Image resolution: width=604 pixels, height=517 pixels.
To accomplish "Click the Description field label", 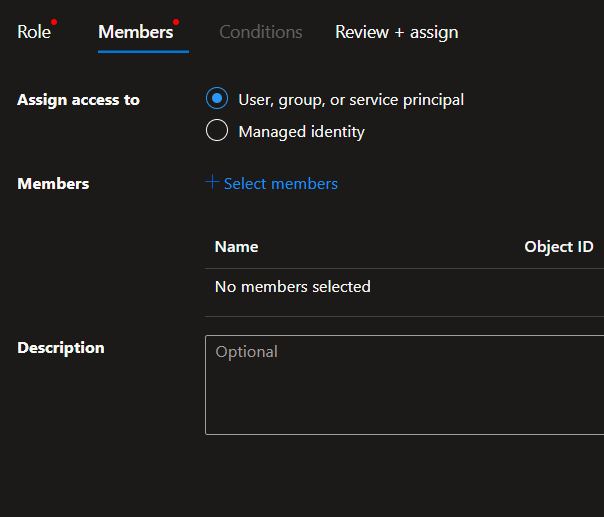I will pyautogui.click(x=61, y=348).
